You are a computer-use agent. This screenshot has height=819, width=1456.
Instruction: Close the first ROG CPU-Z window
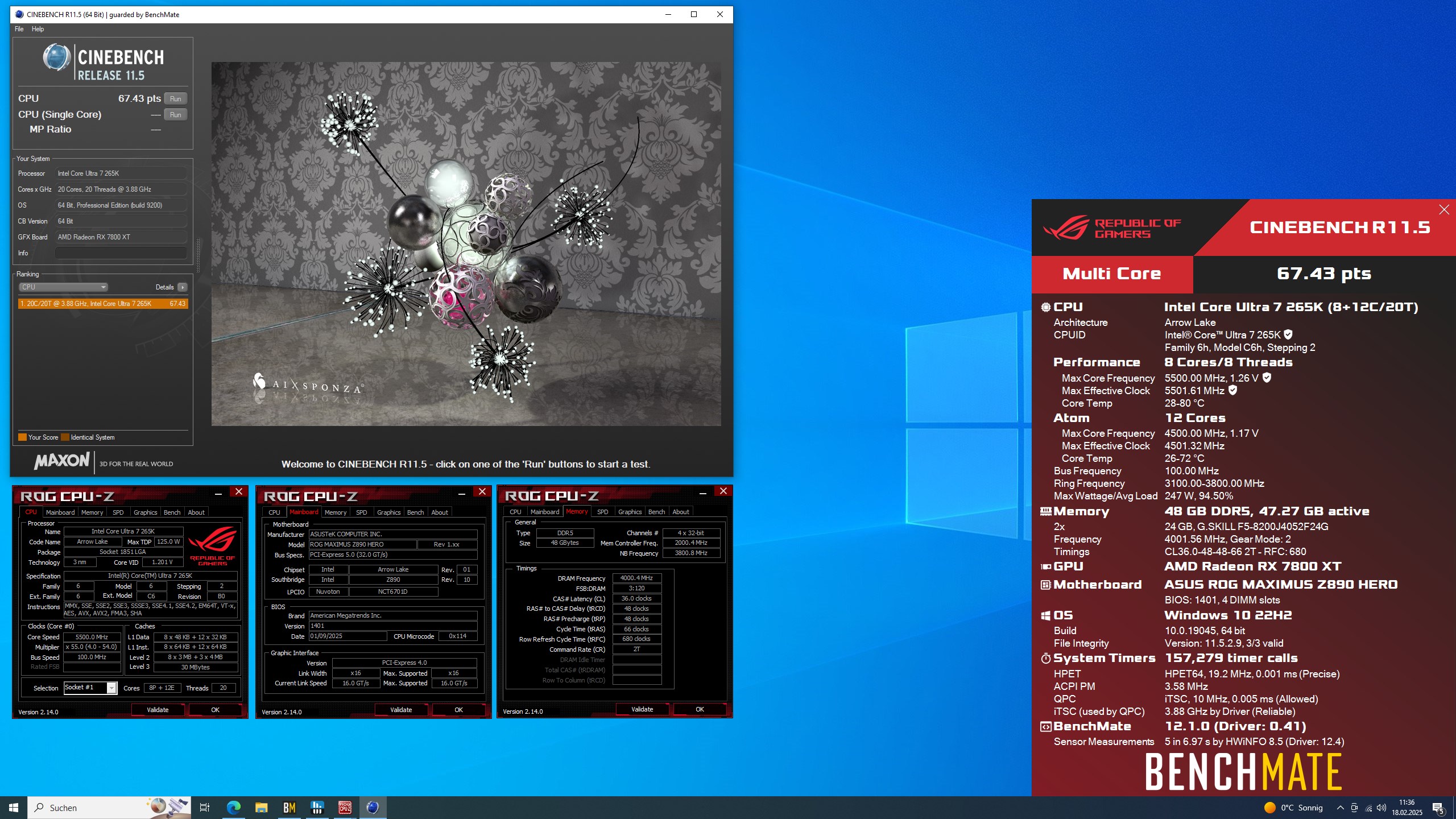[238, 491]
